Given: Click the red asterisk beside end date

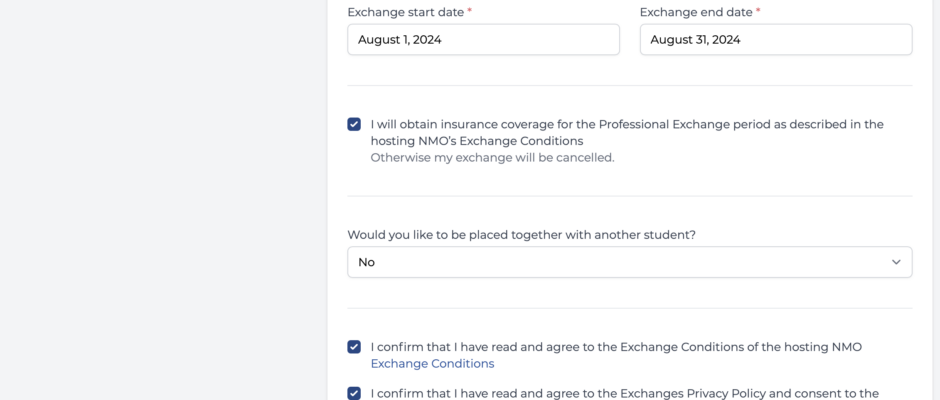Looking at the screenshot, I should point(758,11).
